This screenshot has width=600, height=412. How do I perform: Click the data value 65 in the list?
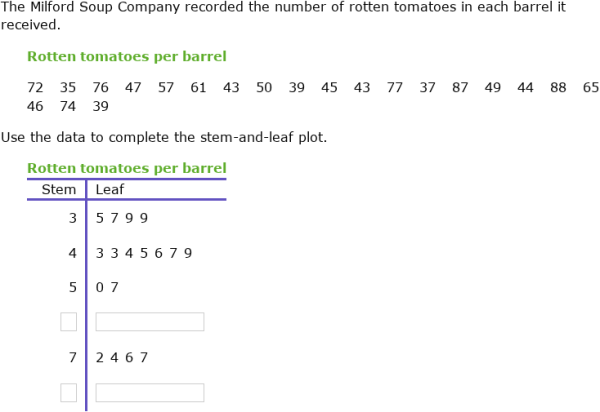coord(591,88)
